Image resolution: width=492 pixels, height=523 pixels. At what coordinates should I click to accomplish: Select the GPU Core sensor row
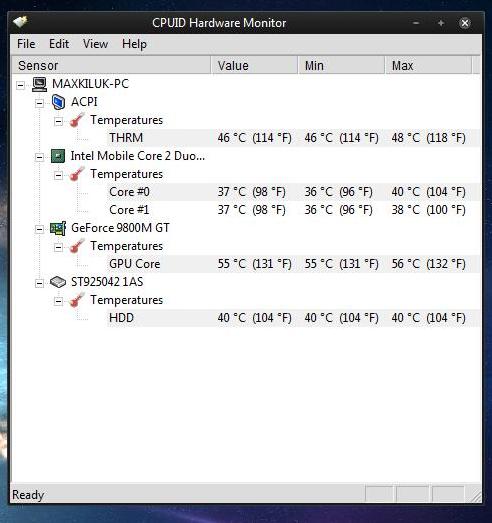click(294, 264)
